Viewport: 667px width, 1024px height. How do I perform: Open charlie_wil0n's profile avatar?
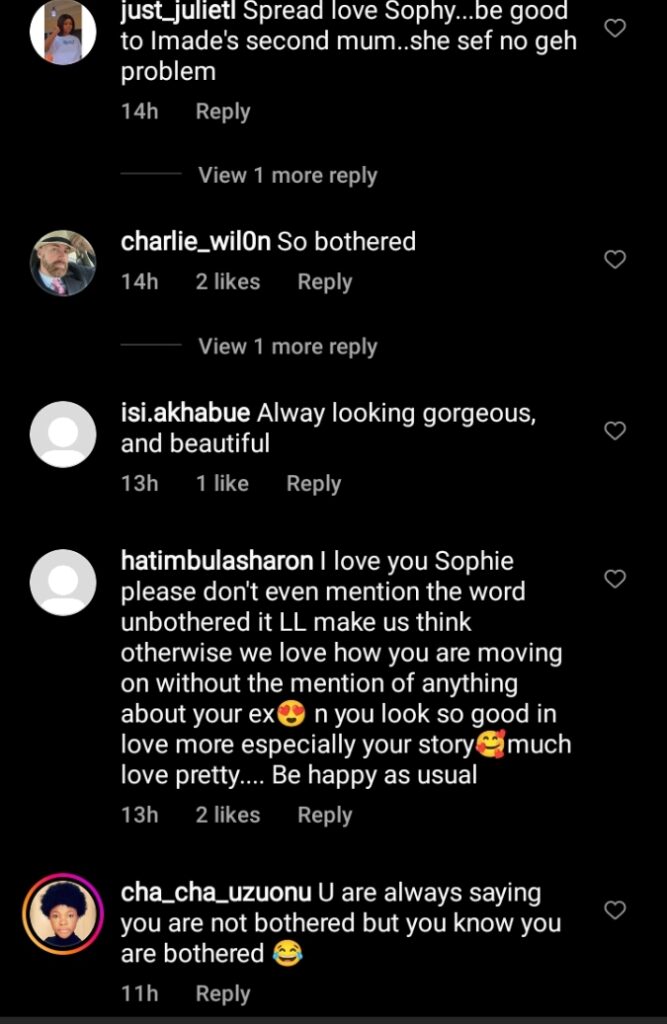click(63, 263)
